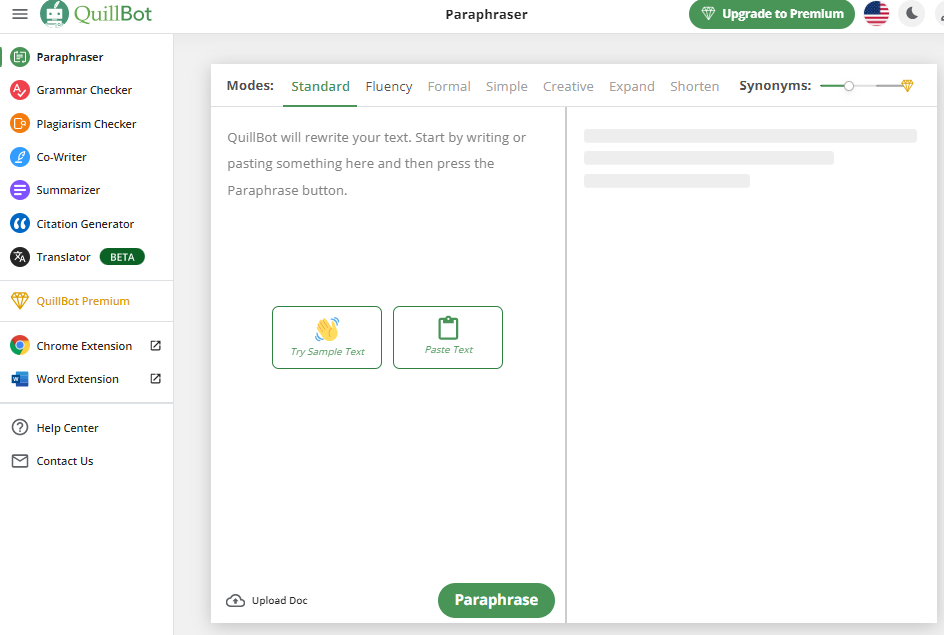Click the Co-Writer feather icon
The width and height of the screenshot is (944, 635).
coord(20,157)
